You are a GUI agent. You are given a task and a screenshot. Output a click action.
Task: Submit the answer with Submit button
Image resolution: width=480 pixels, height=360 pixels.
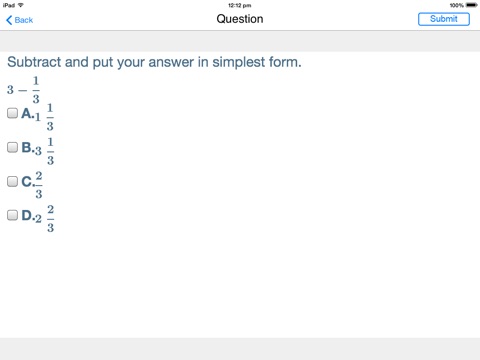click(444, 19)
